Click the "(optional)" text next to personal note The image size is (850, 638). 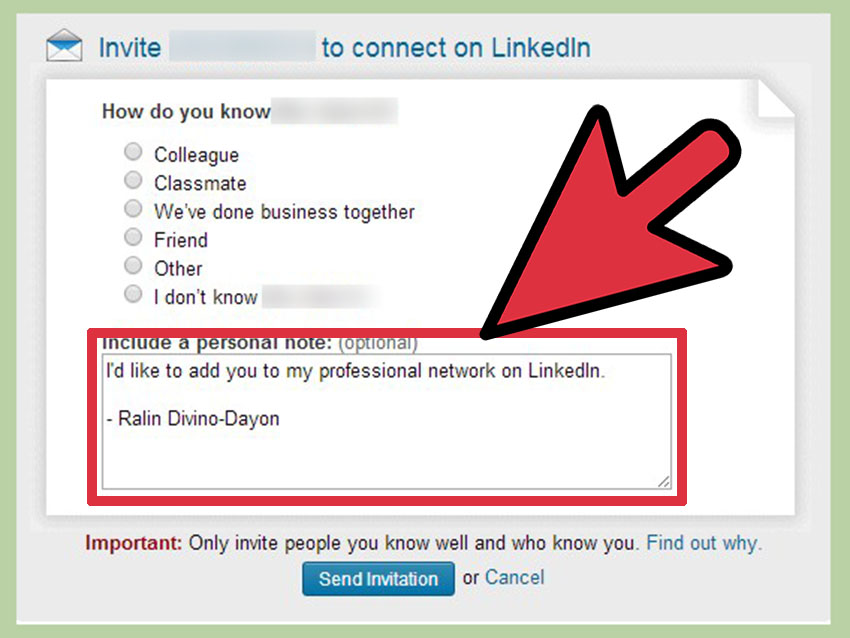click(377, 343)
